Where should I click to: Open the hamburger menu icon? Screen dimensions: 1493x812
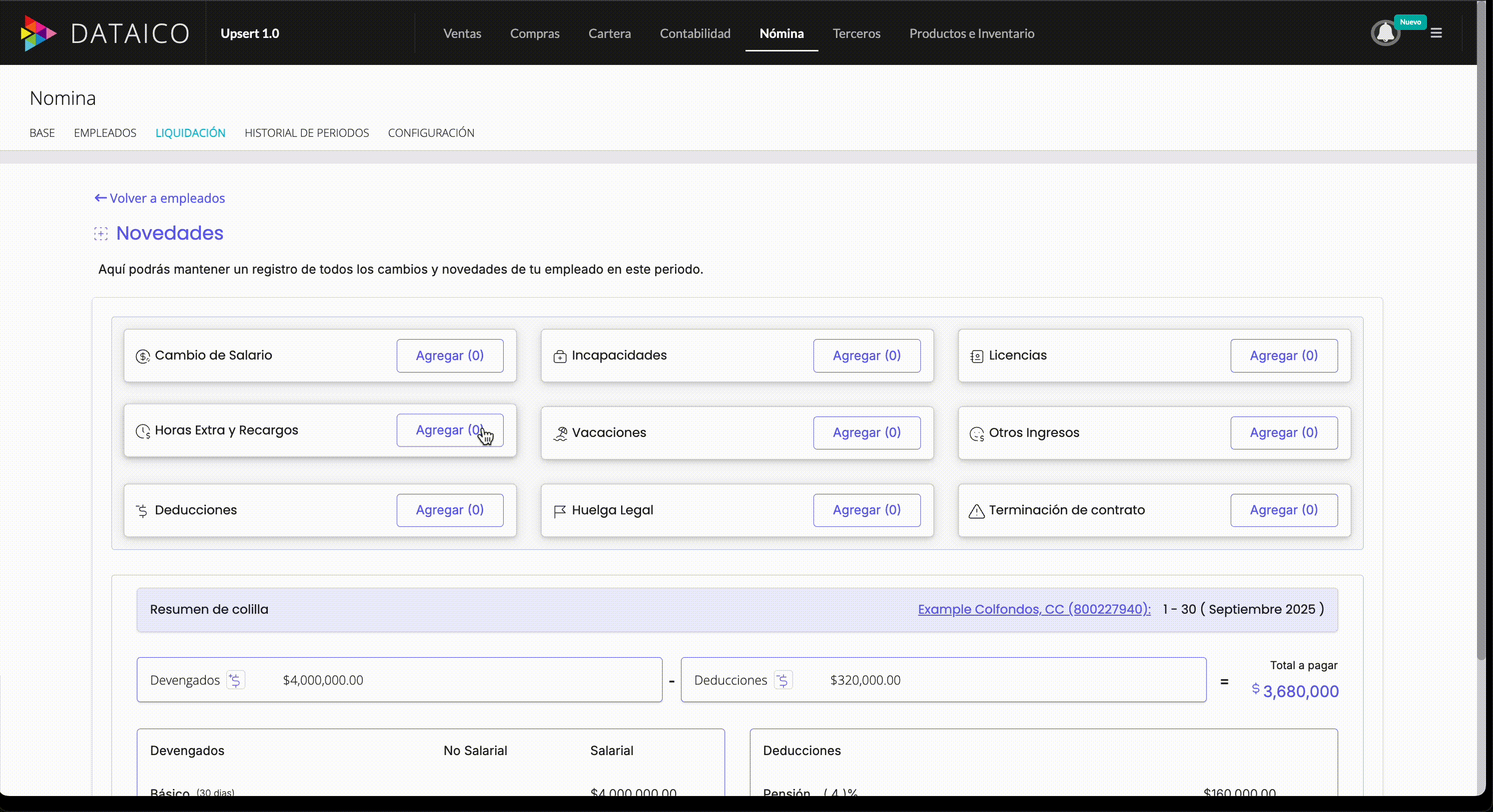[1436, 33]
